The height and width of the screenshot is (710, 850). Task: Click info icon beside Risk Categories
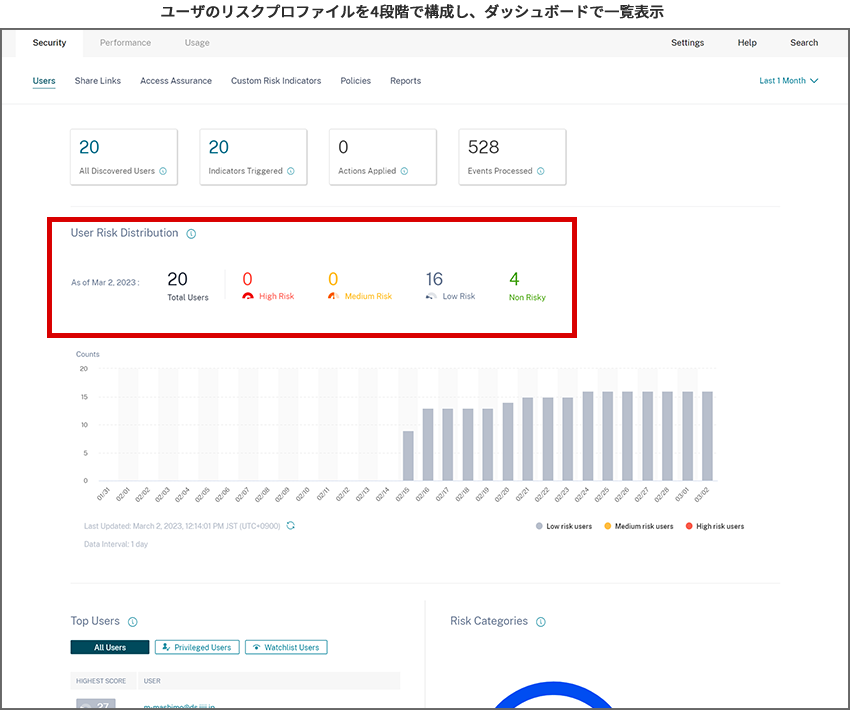pyautogui.click(x=541, y=622)
